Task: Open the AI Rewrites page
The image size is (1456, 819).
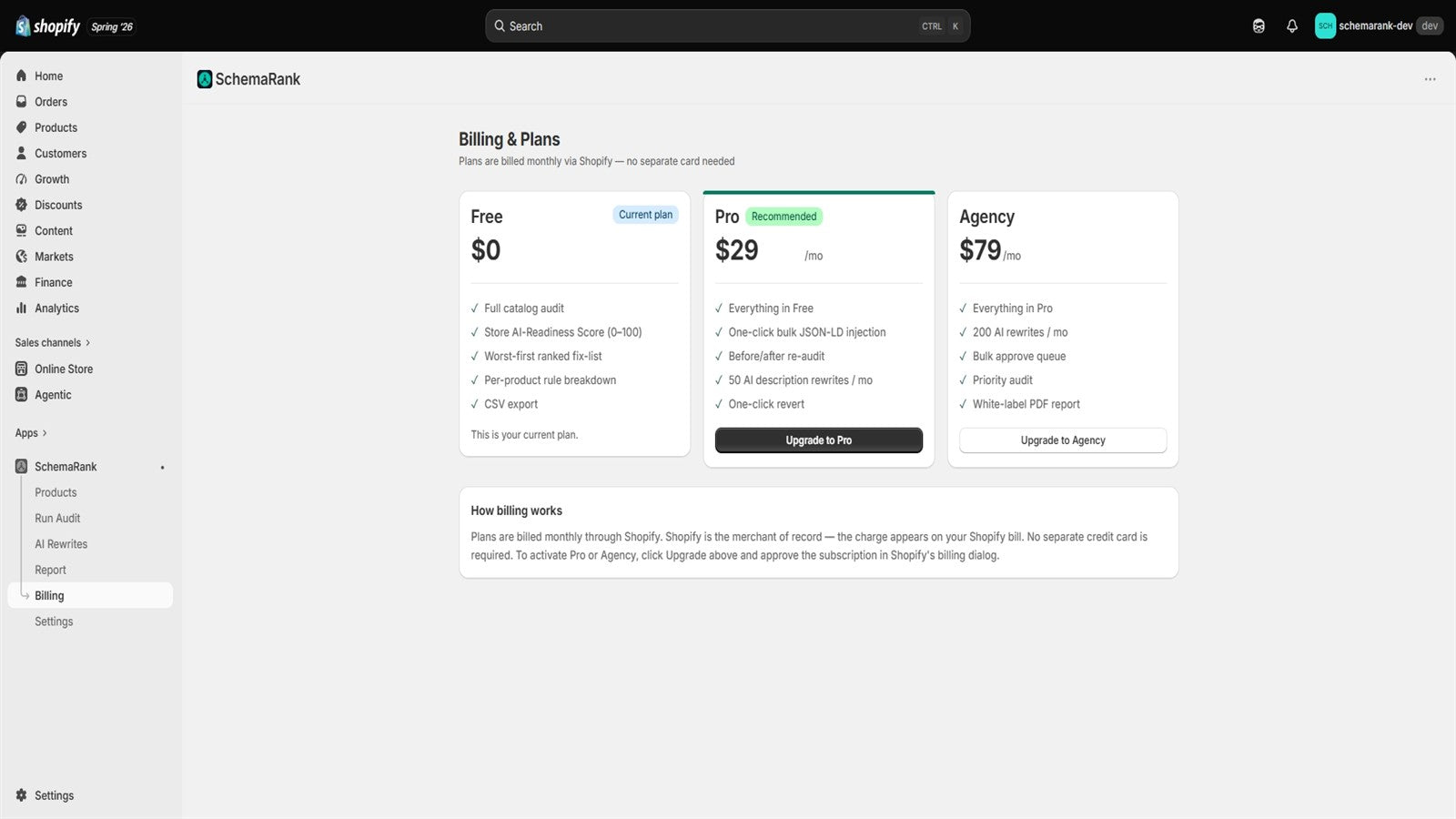Action: pyautogui.click(x=61, y=544)
